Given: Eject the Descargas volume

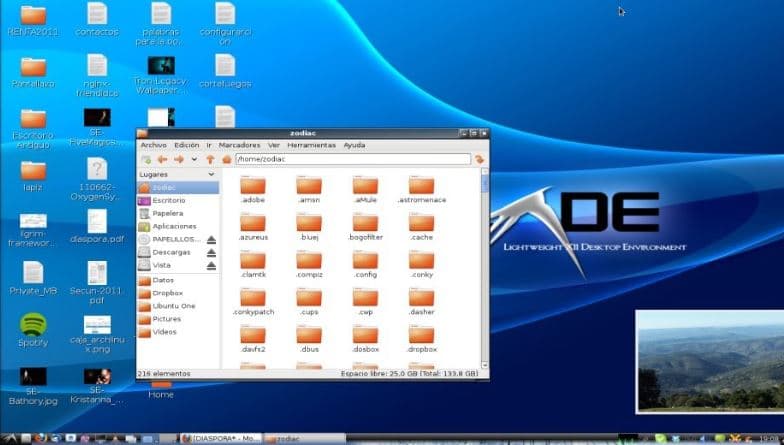Looking at the screenshot, I should (212, 252).
